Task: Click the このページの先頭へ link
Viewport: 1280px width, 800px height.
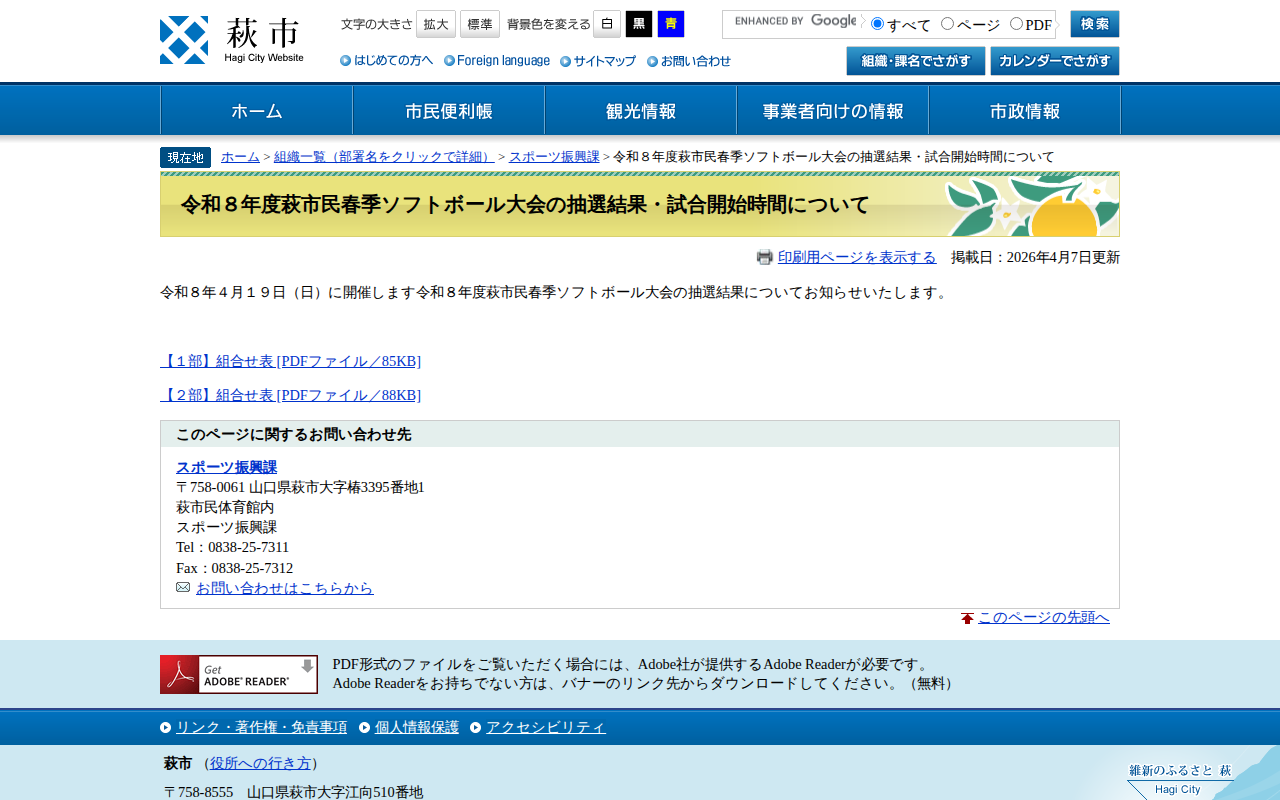Action: (x=1044, y=618)
